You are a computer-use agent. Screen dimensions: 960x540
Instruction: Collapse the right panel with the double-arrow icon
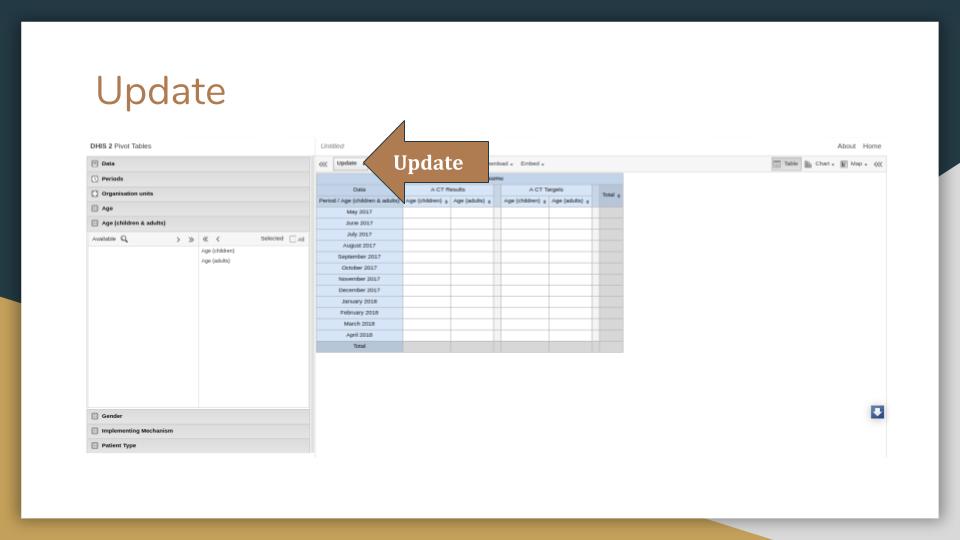pos(878,164)
